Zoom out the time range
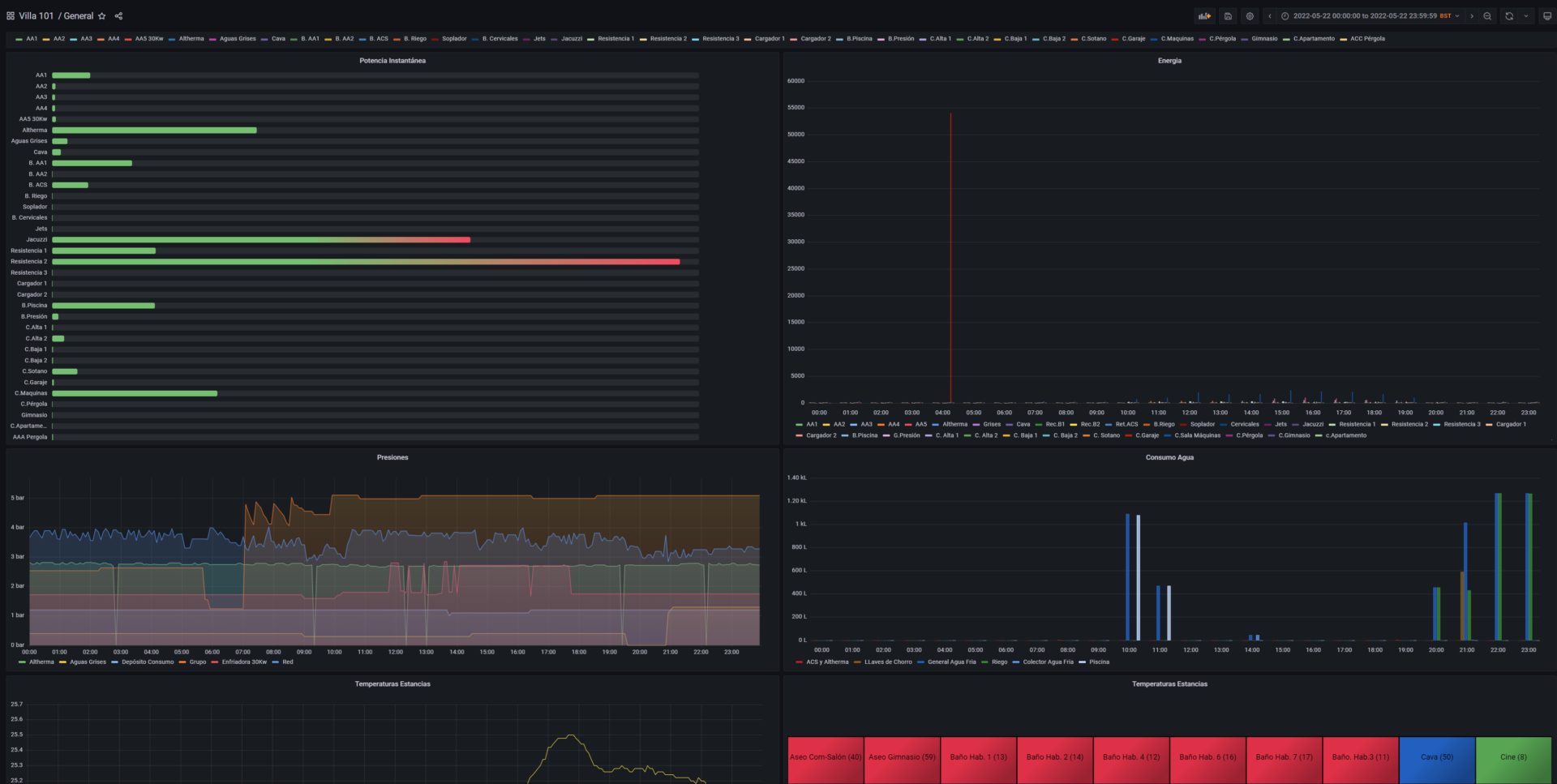Viewport: 1557px width, 784px height. click(x=1487, y=15)
